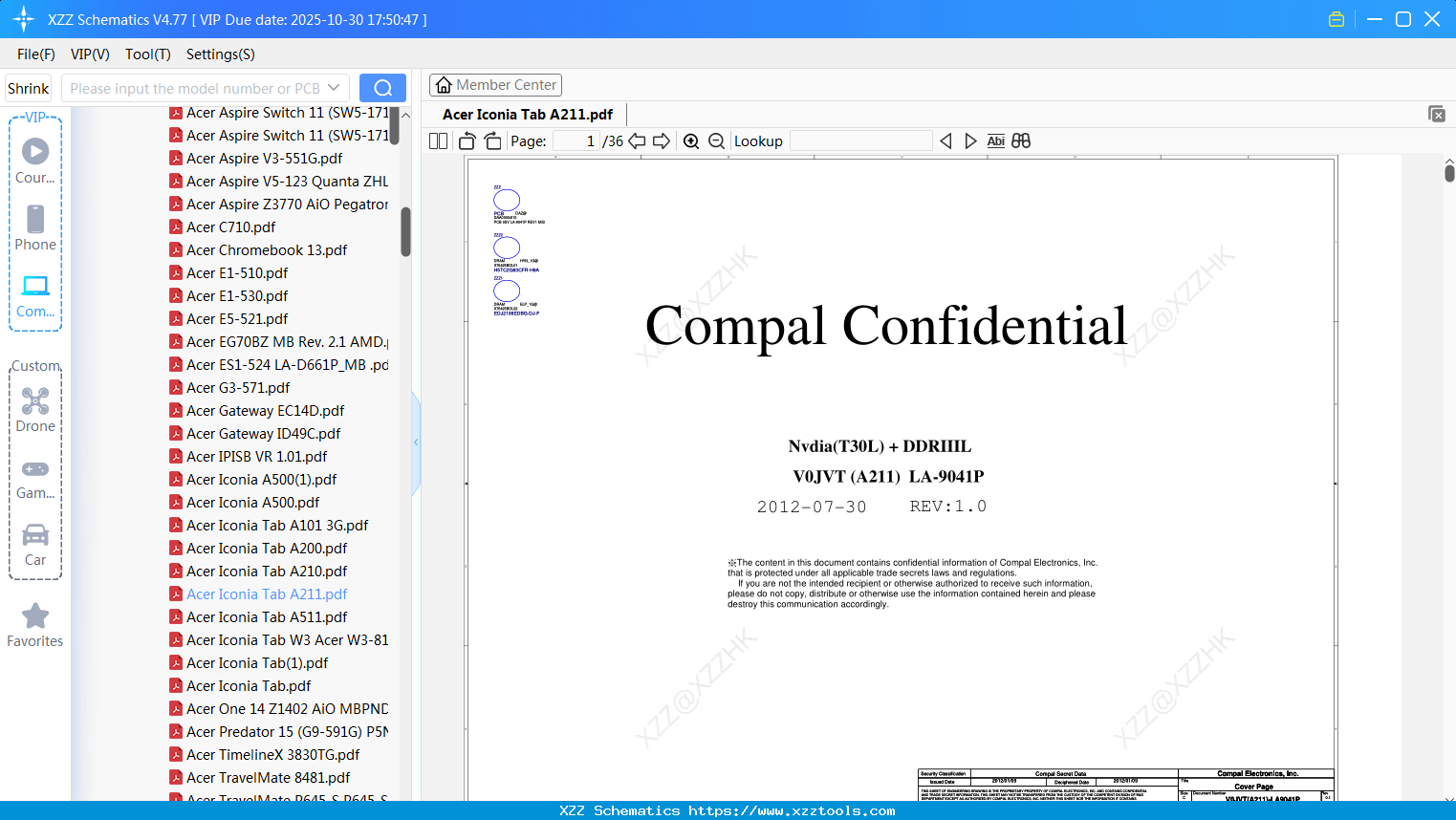This screenshot has height=820, width=1456.
Task: Click the Shrink button
Action: 28,88
